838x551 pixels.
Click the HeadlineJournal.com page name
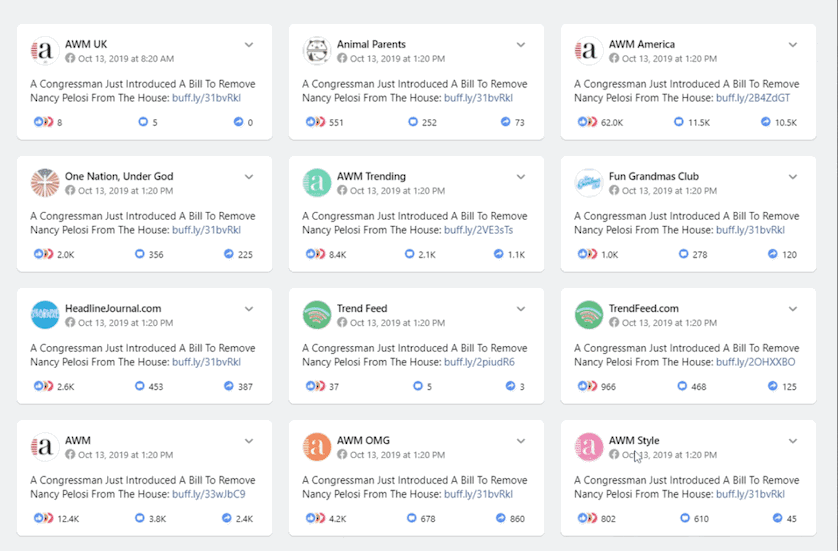pos(113,308)
